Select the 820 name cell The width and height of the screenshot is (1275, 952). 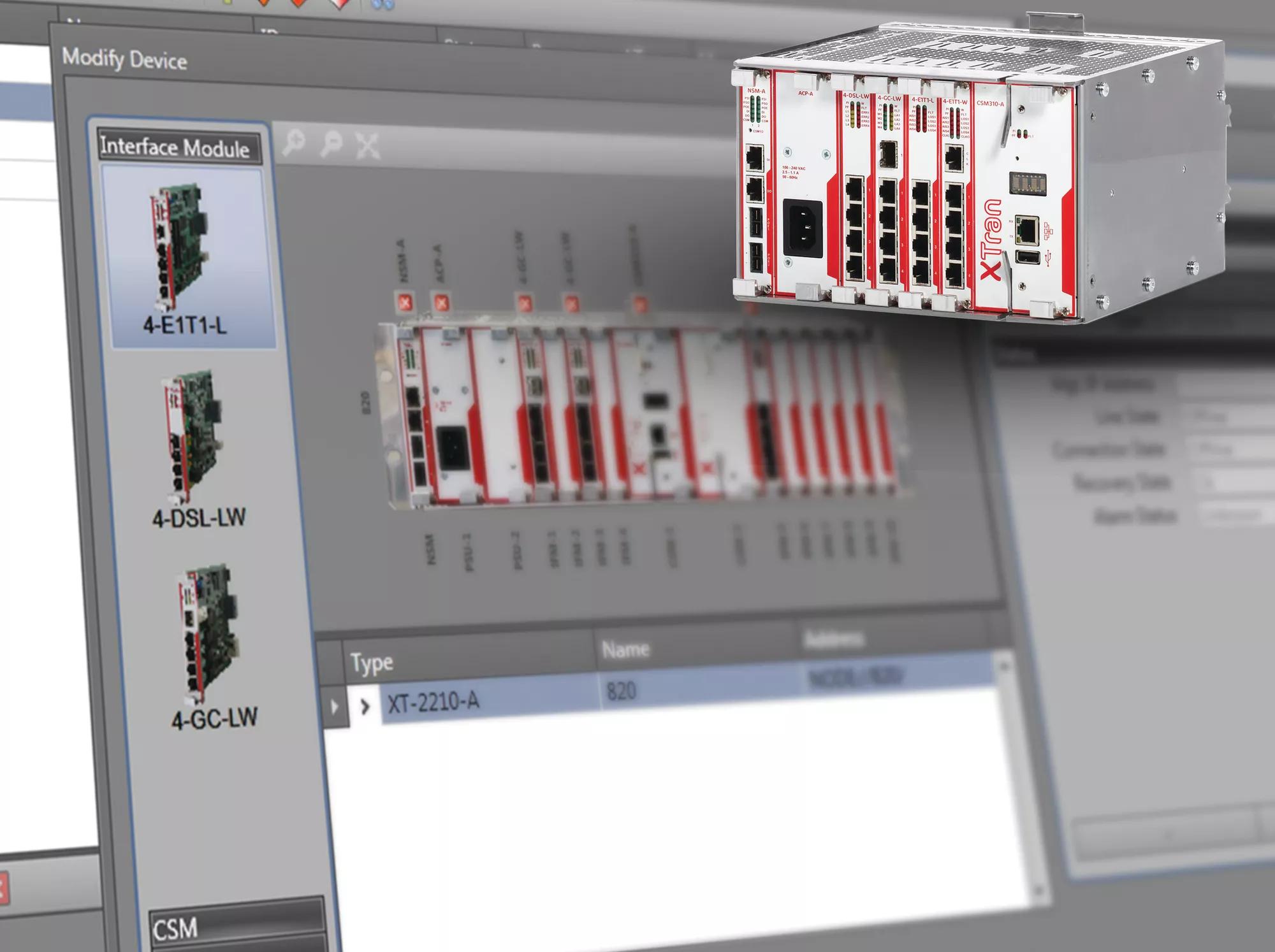[701, 687]
